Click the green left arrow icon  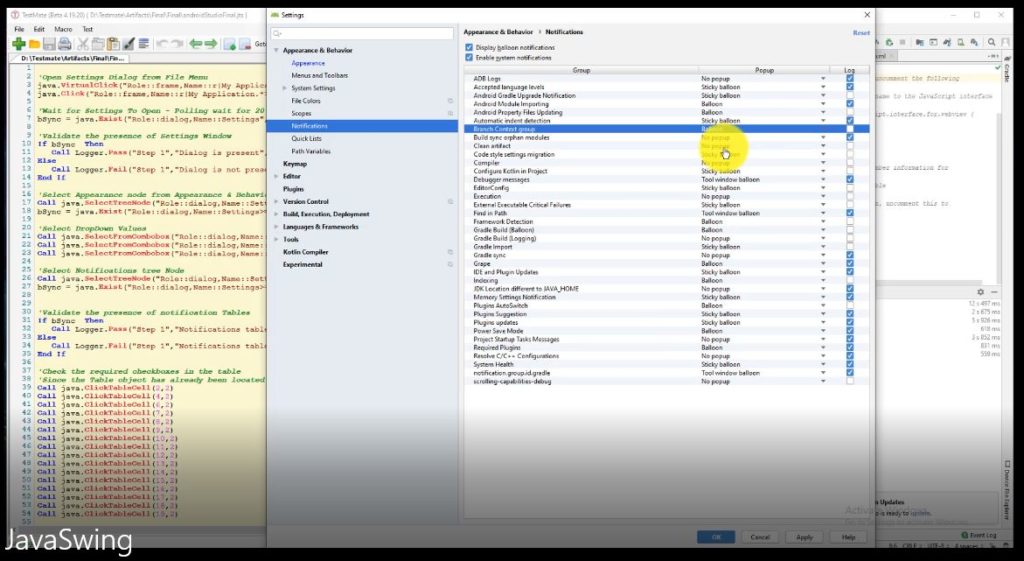(195, 44)
